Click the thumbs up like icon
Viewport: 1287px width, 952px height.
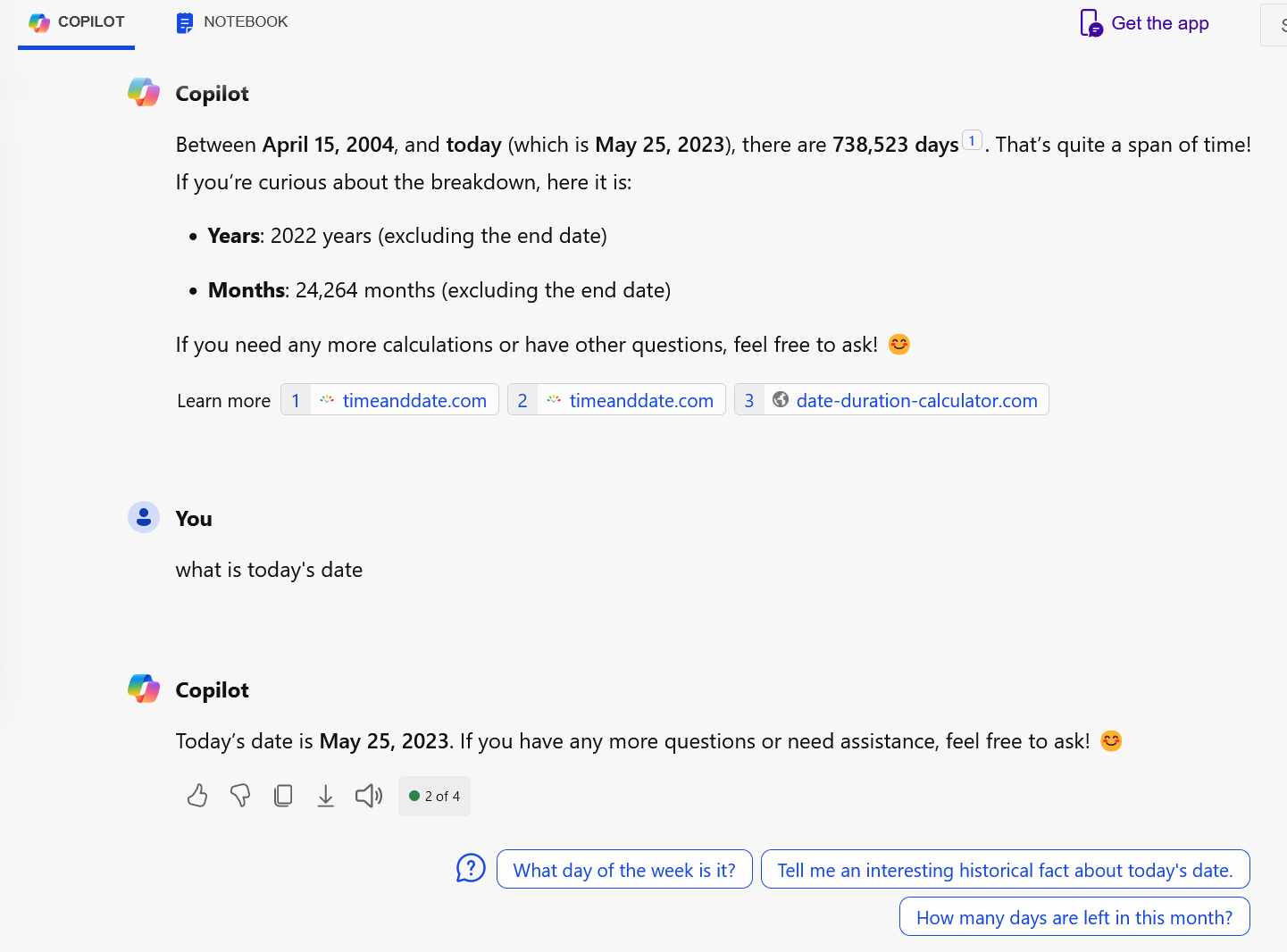click(197, 796)
